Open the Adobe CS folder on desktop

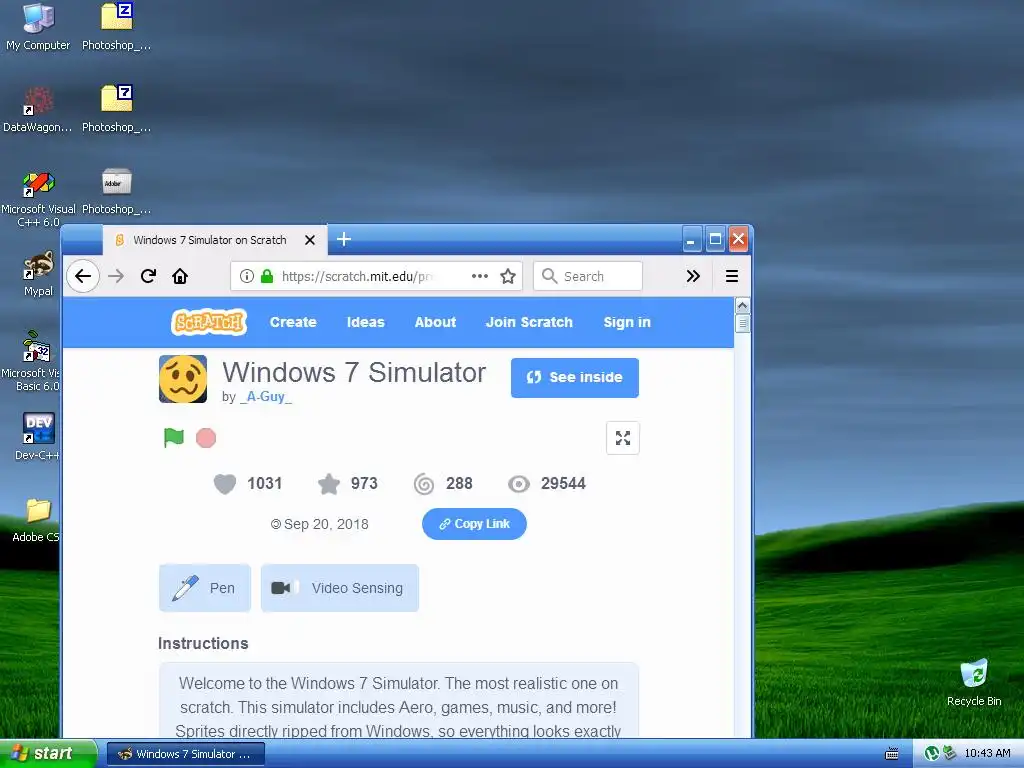(x=37, y=520)
